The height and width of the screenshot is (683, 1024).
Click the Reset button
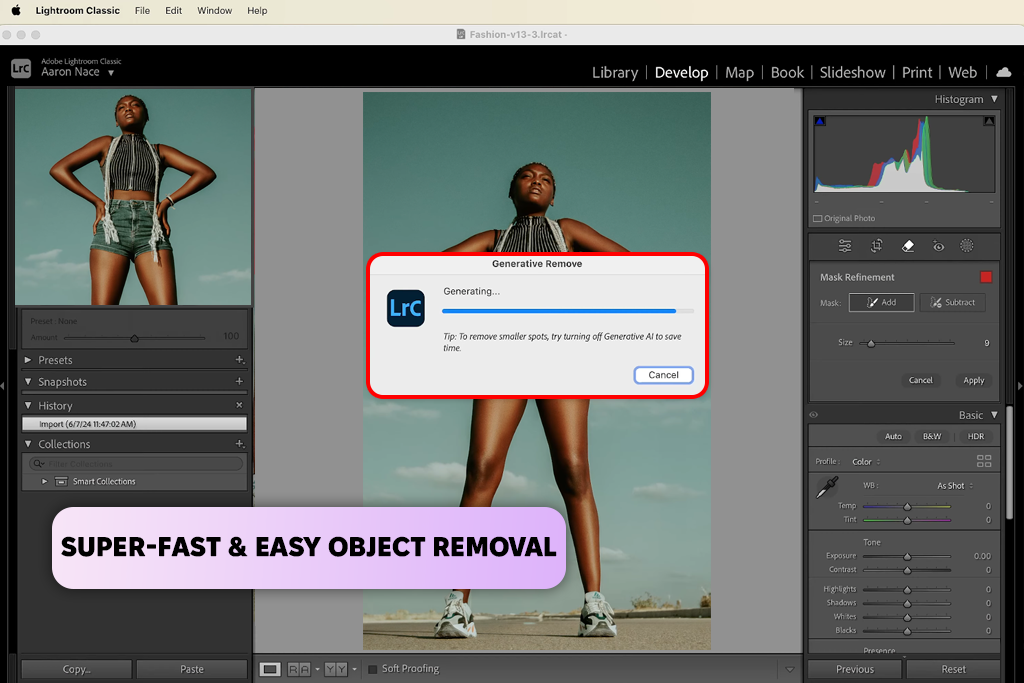pyautogui.click(x=953, y=669)
